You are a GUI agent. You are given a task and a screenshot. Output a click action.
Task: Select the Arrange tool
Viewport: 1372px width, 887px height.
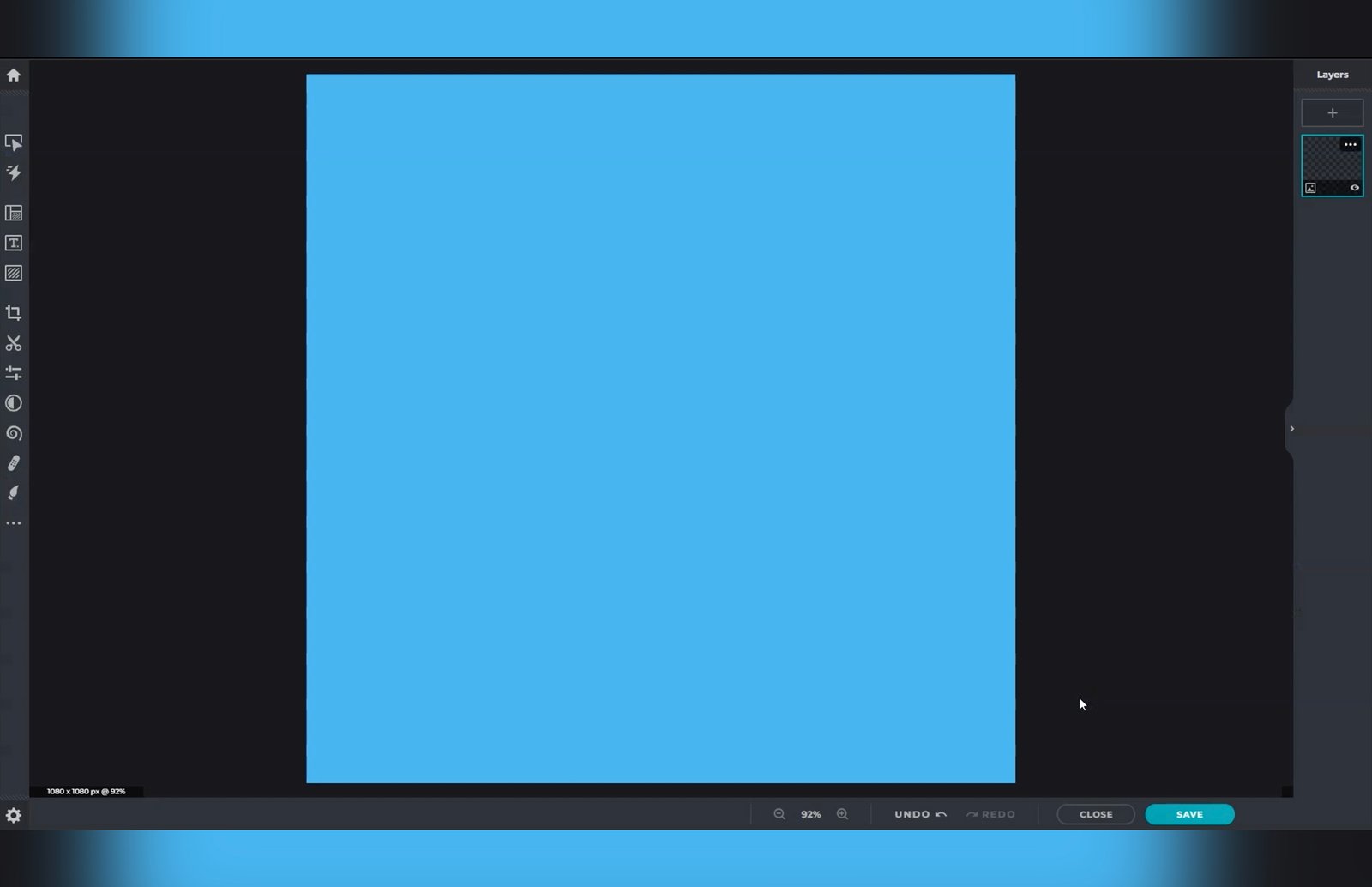point(14,142)
